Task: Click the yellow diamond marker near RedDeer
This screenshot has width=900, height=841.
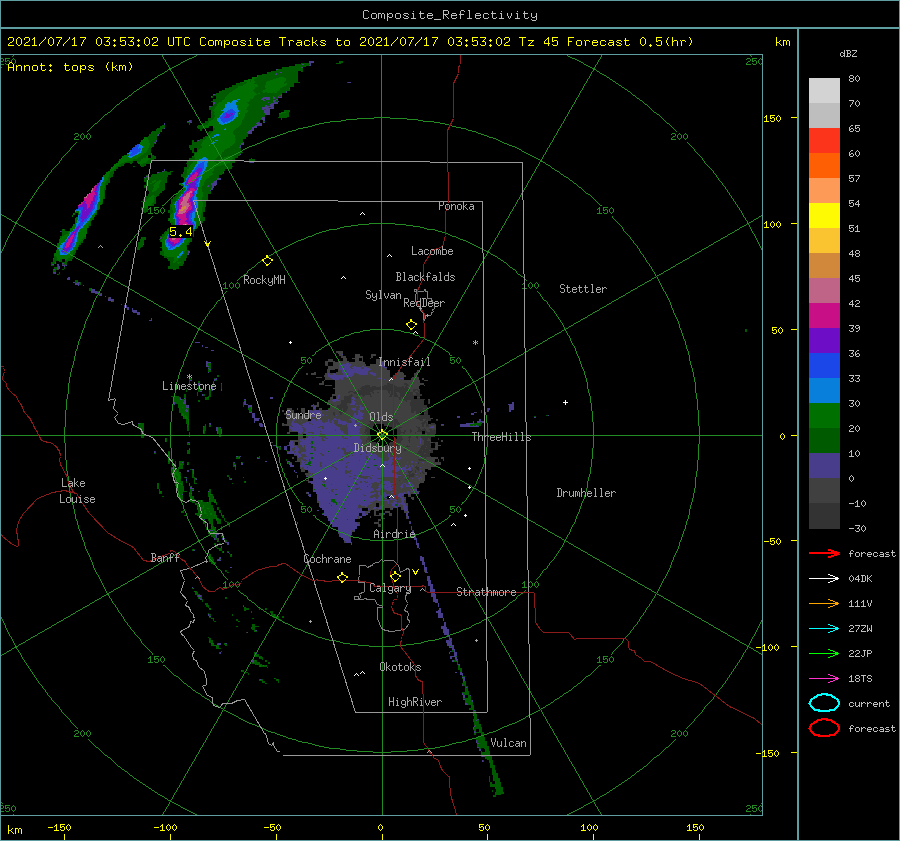Action: click(411, 325)
